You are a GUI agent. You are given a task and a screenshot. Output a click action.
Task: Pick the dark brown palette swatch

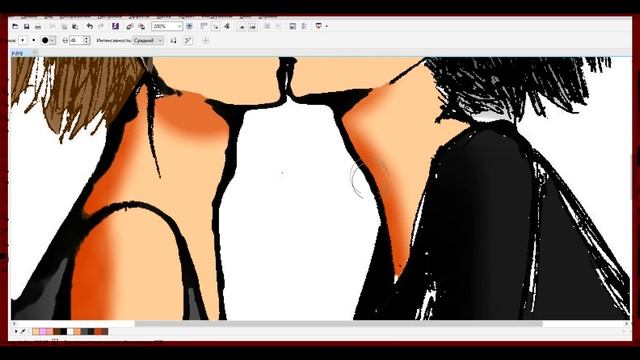[x=57, y=331]
